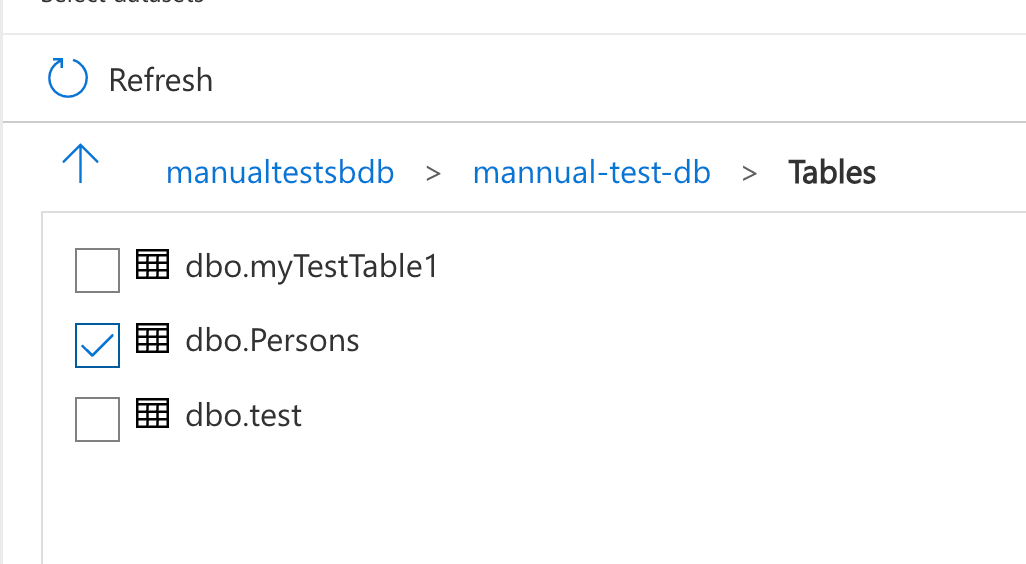Check the dbo.test checkbox
1026x564 pixels.
pyautogui.click(x=97, y=419)
